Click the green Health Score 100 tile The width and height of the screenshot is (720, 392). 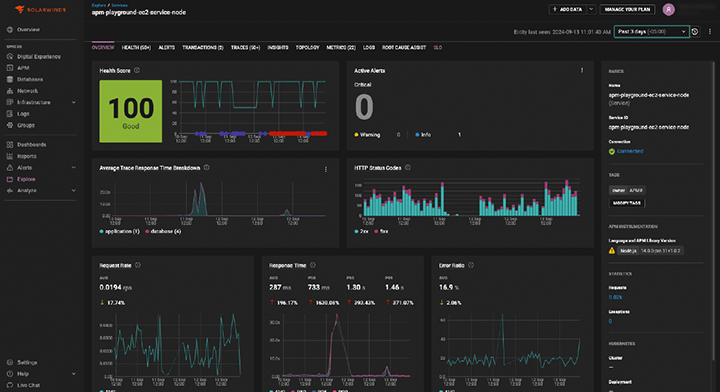[x=131, y=111]
